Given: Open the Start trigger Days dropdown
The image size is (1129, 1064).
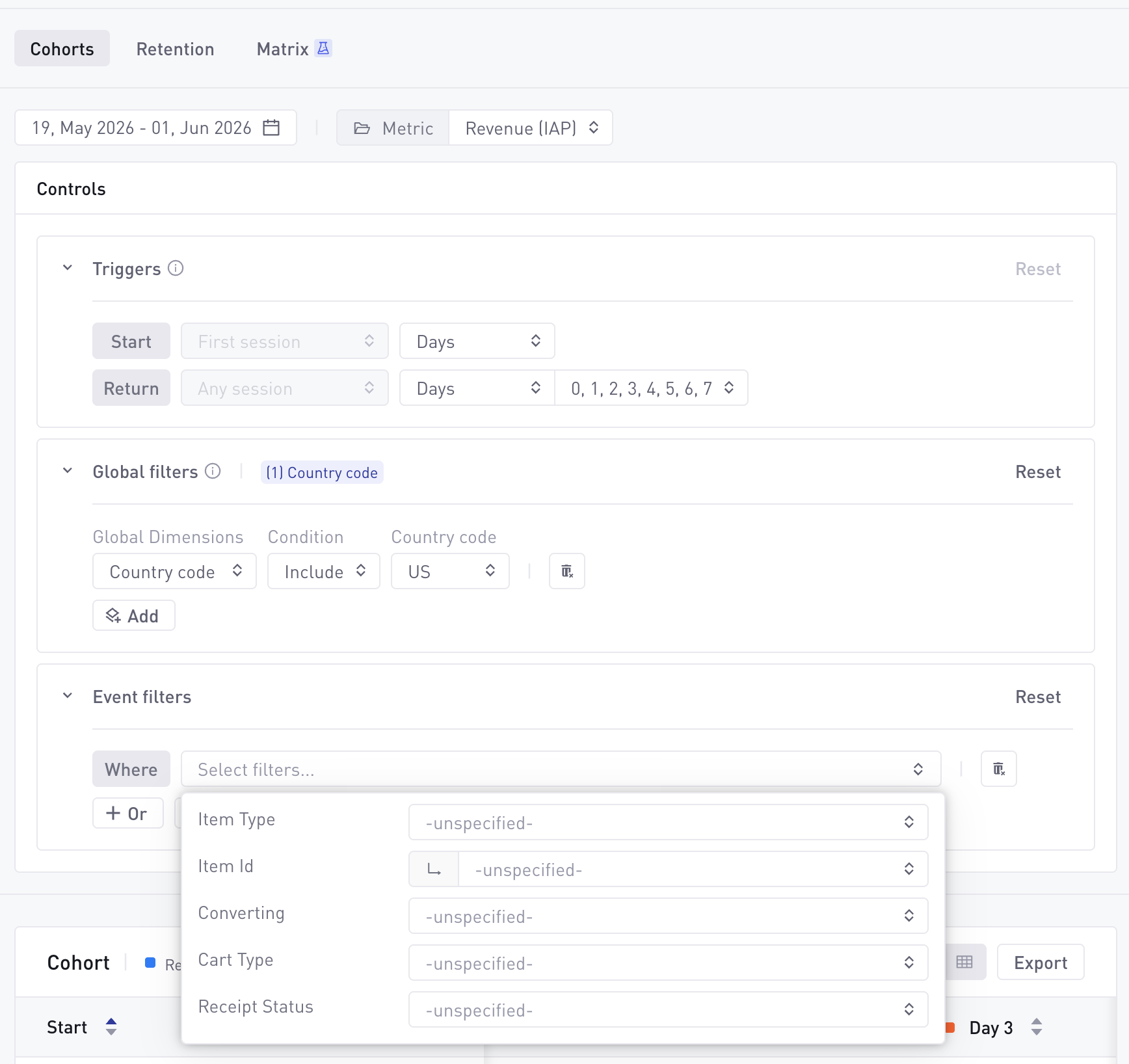Looking at the screenshot, I should (477, 341).
